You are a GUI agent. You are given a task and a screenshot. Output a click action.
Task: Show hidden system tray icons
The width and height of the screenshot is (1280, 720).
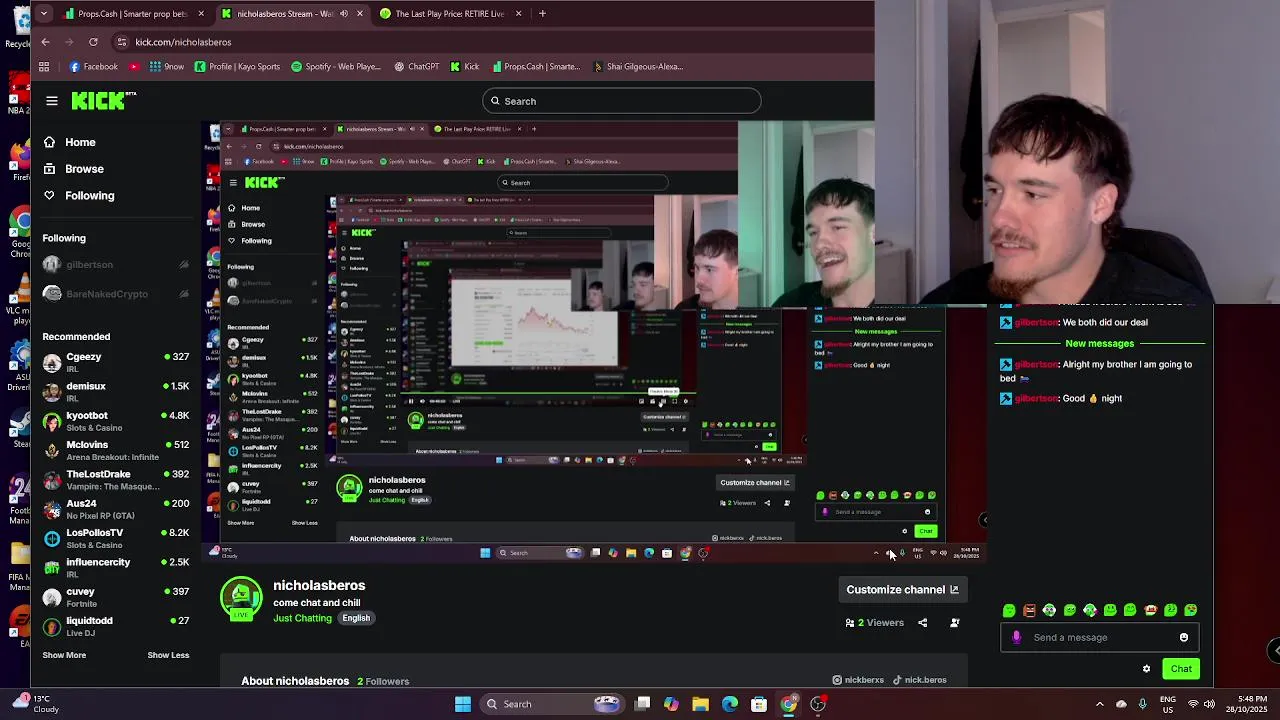[1100, 704]
